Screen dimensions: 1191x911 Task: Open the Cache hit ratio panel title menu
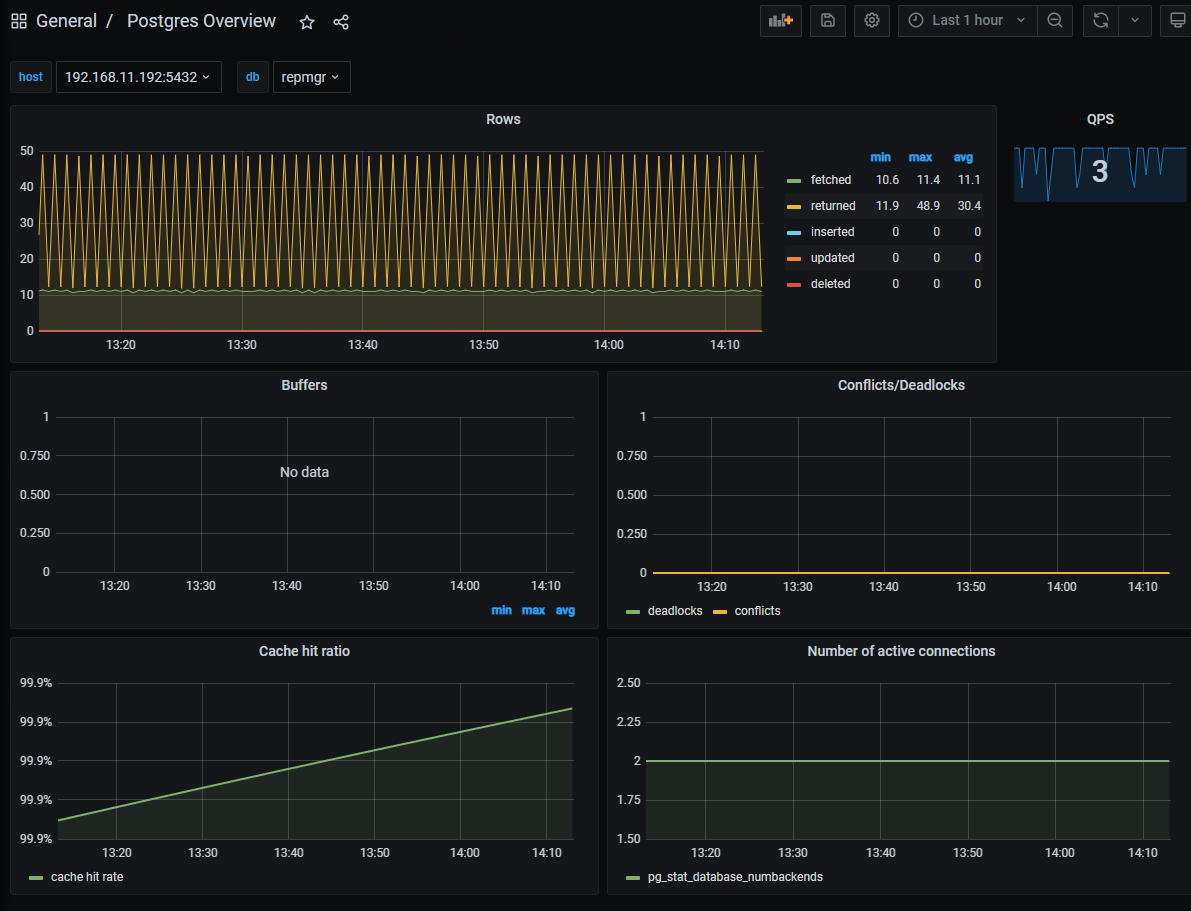[x=304, y=651]
